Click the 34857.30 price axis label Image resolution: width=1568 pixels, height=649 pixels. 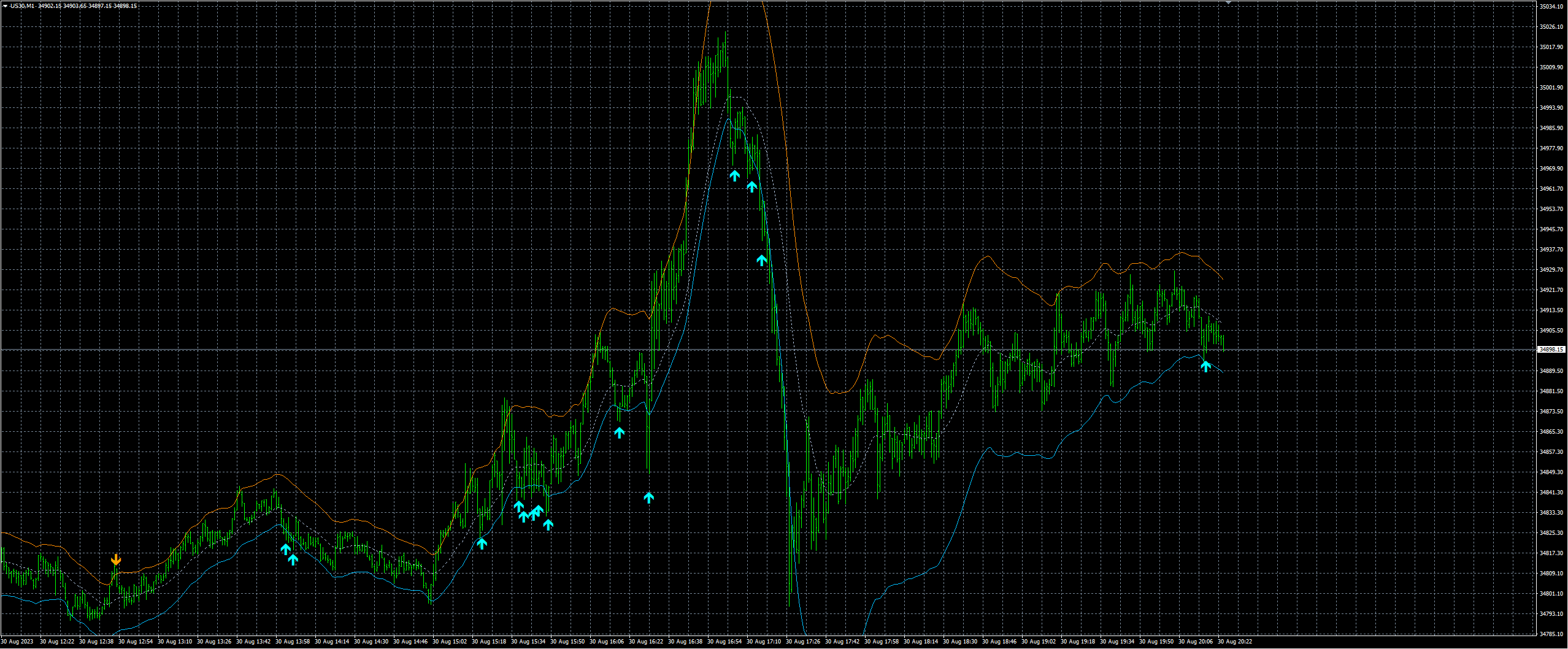click(1551, 452)
